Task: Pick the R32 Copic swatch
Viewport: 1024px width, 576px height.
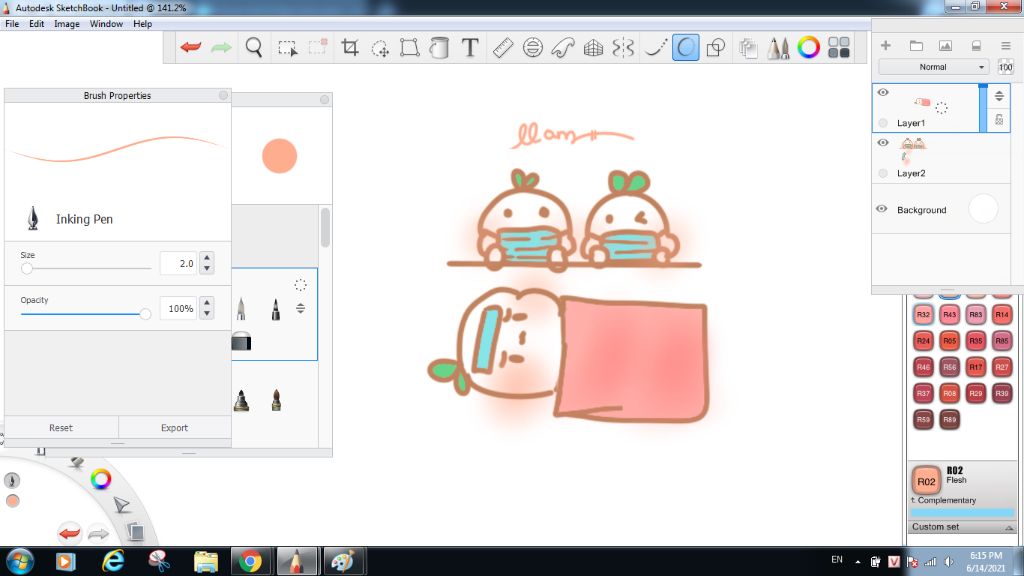Action: (923, 314)
